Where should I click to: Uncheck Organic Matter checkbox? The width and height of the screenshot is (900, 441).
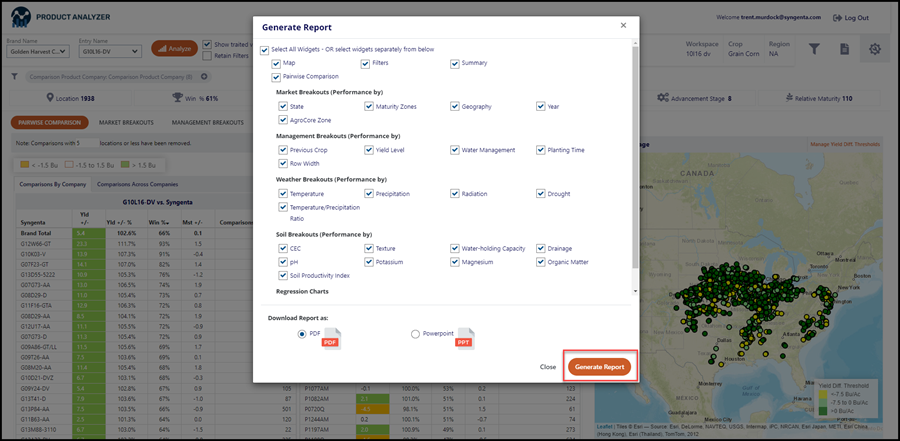[541, 262]
